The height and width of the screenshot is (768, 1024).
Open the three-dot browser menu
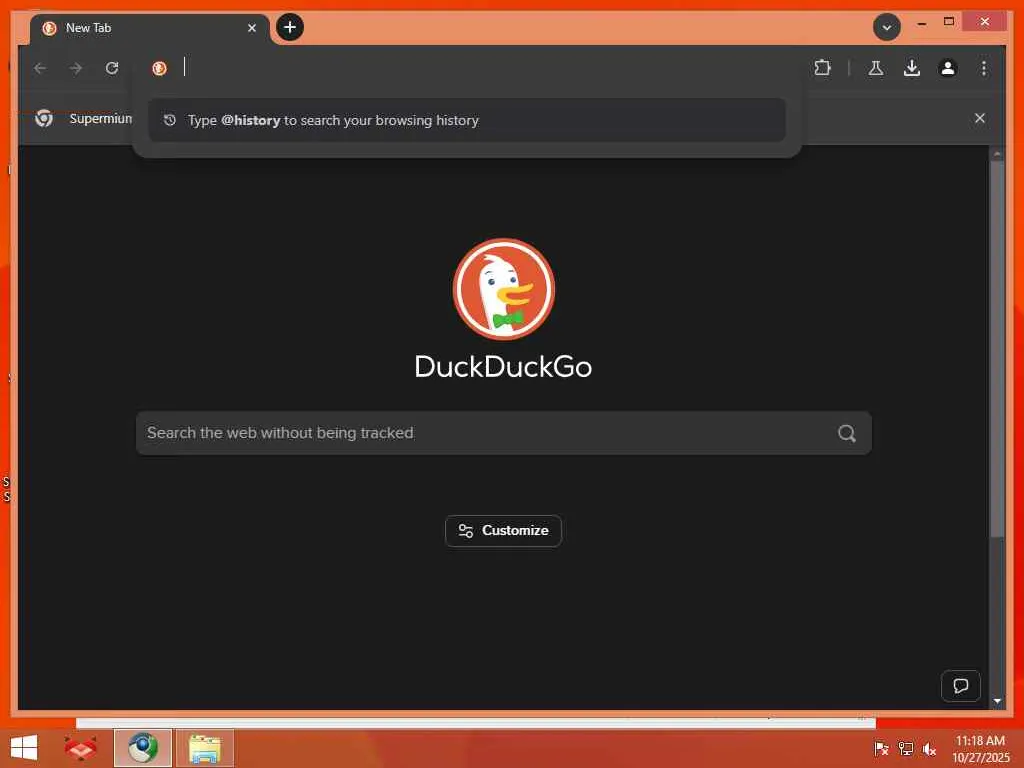984,68
